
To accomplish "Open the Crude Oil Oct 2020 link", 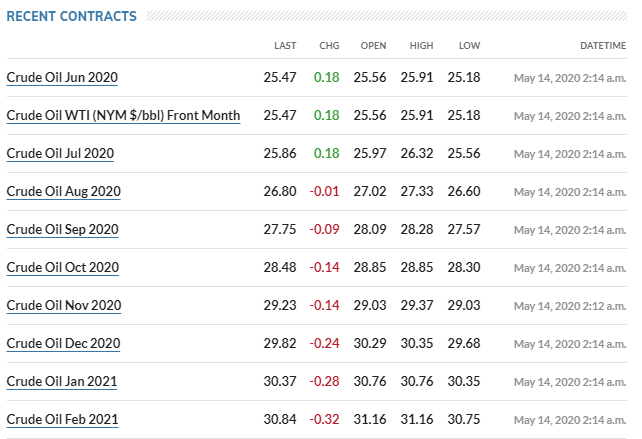I will pyautogui.click(x=63, y=267).
